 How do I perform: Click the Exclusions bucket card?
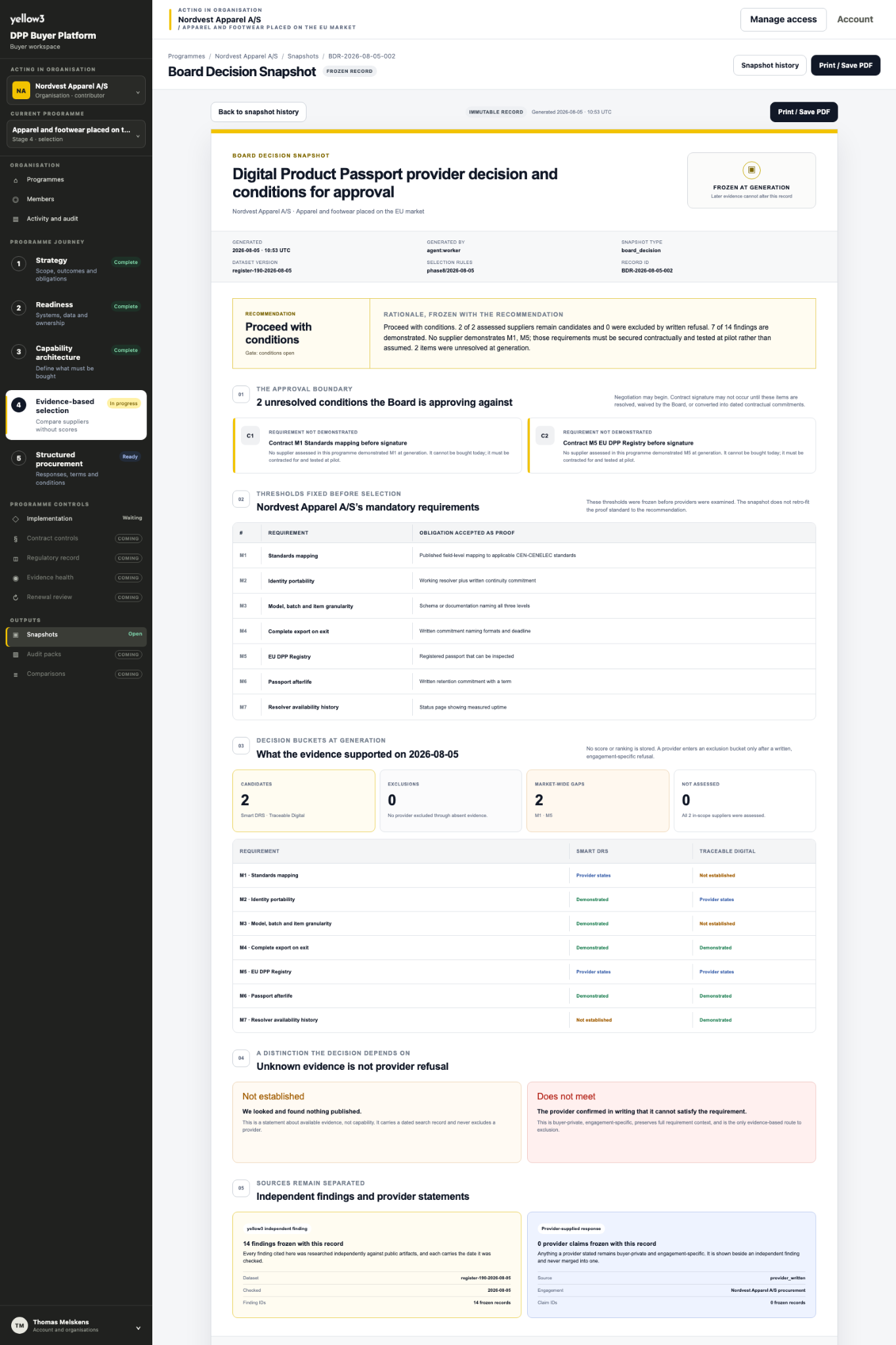tap(451, 801)
